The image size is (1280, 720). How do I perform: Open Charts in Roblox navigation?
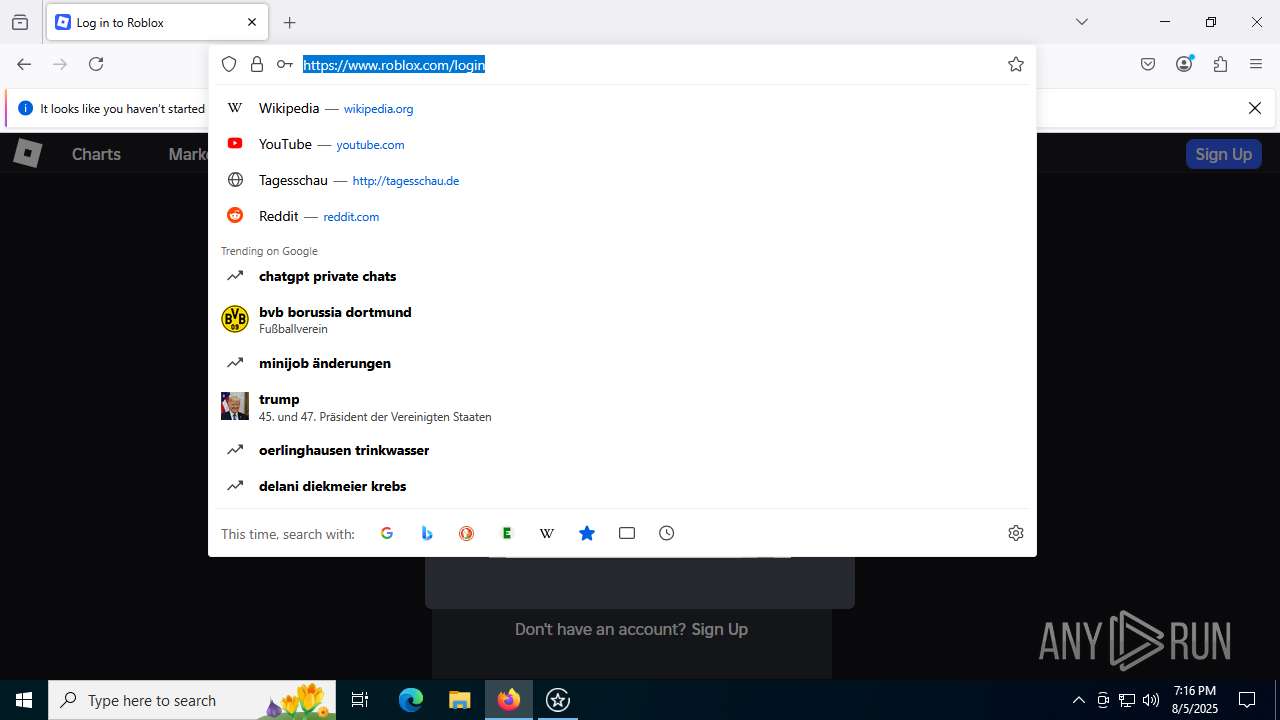(96, 154)
